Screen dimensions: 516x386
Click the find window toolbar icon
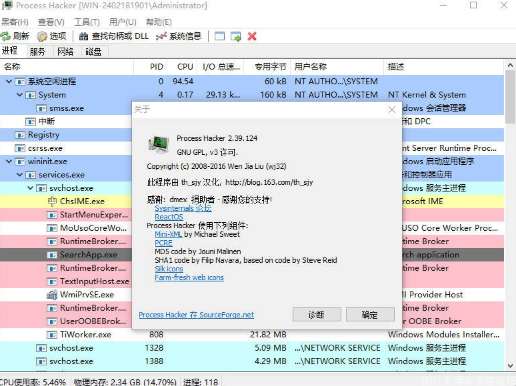(220, 36)
